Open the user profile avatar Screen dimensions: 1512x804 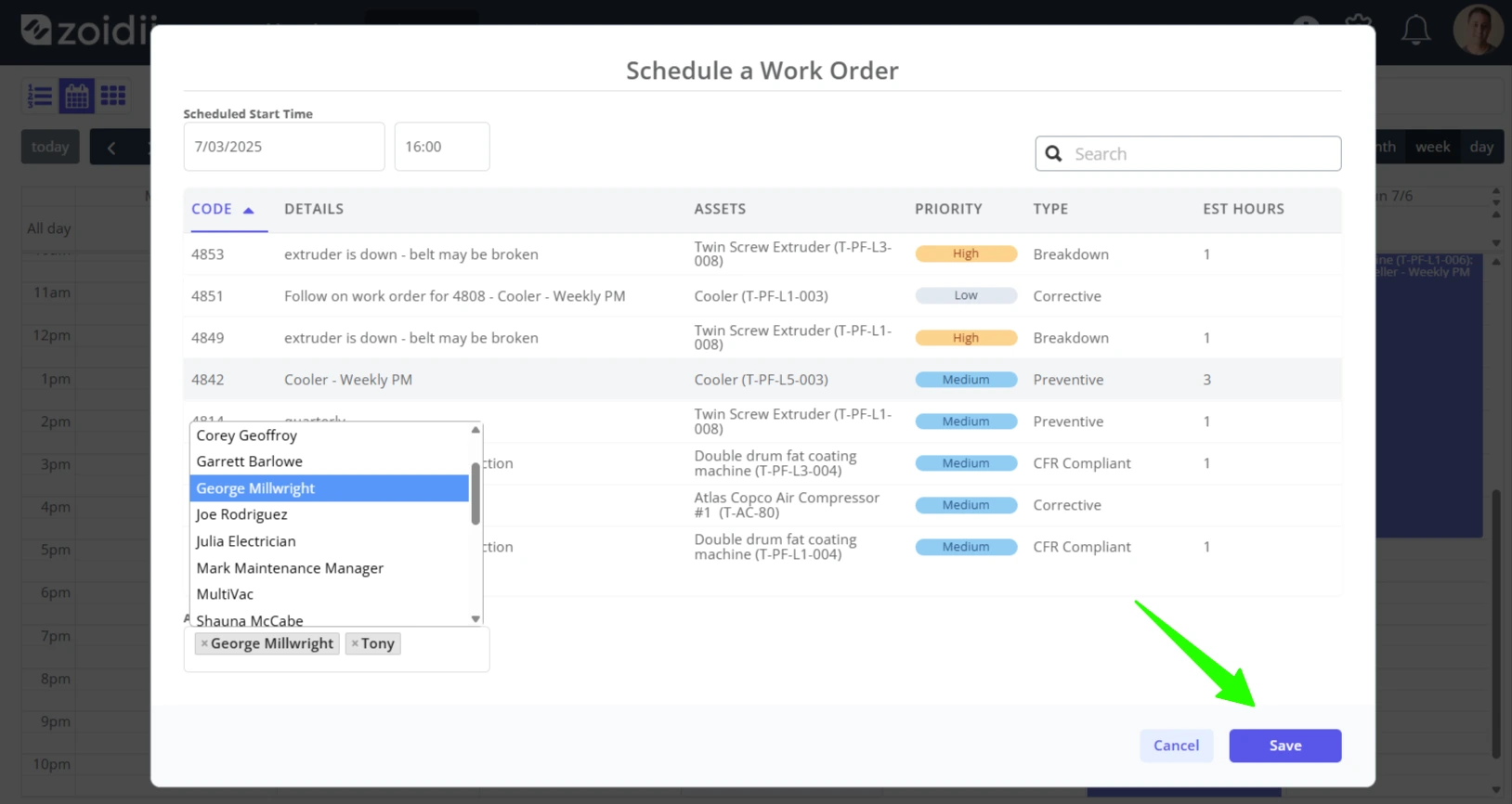[x=1477, y=30]
